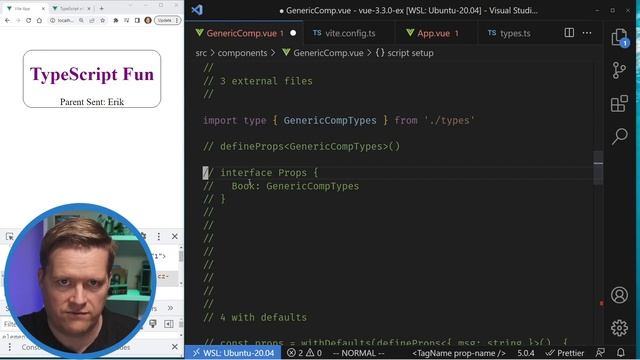
Task: Toggle the DevTools computed styles sidebar icon
Action: coord(169,324)
